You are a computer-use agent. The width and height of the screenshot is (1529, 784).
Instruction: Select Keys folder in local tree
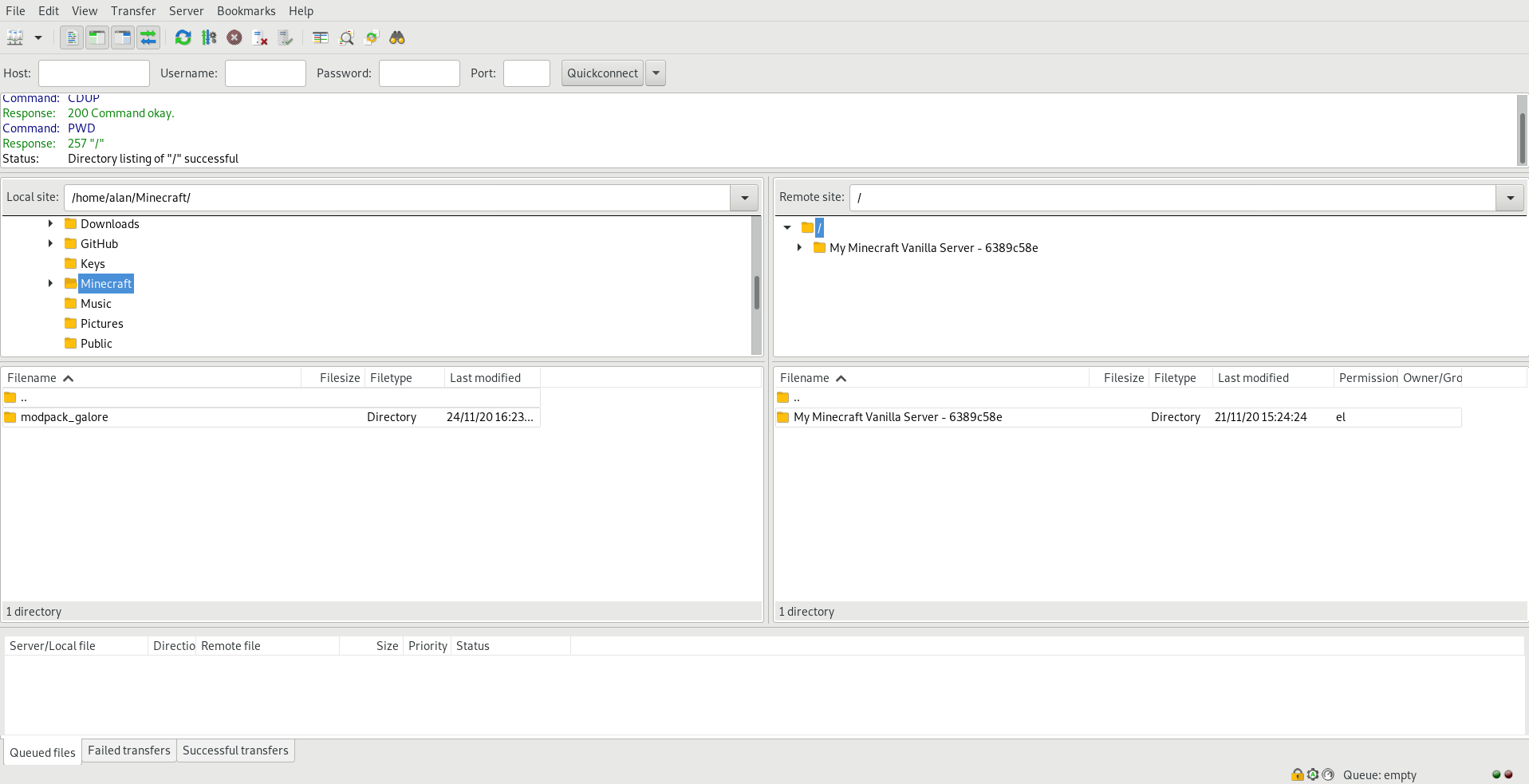[x=93, y=264]
